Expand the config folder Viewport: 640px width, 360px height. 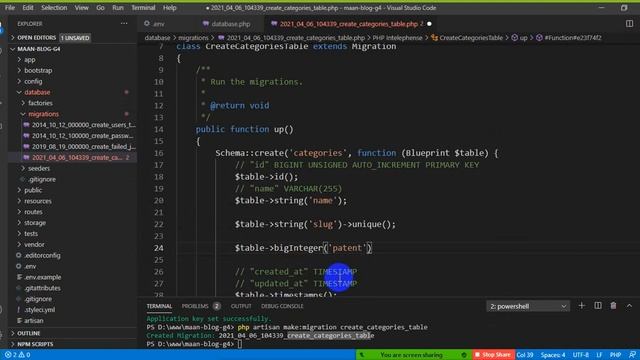[x=33, y=81]
